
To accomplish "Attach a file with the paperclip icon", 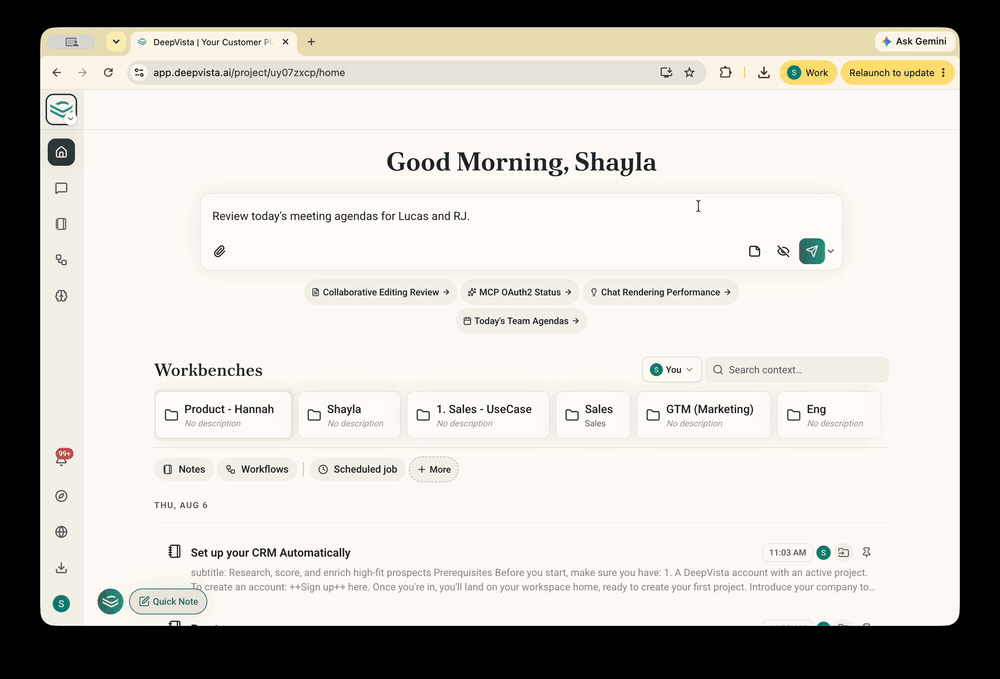I will [x=219, y=251].
